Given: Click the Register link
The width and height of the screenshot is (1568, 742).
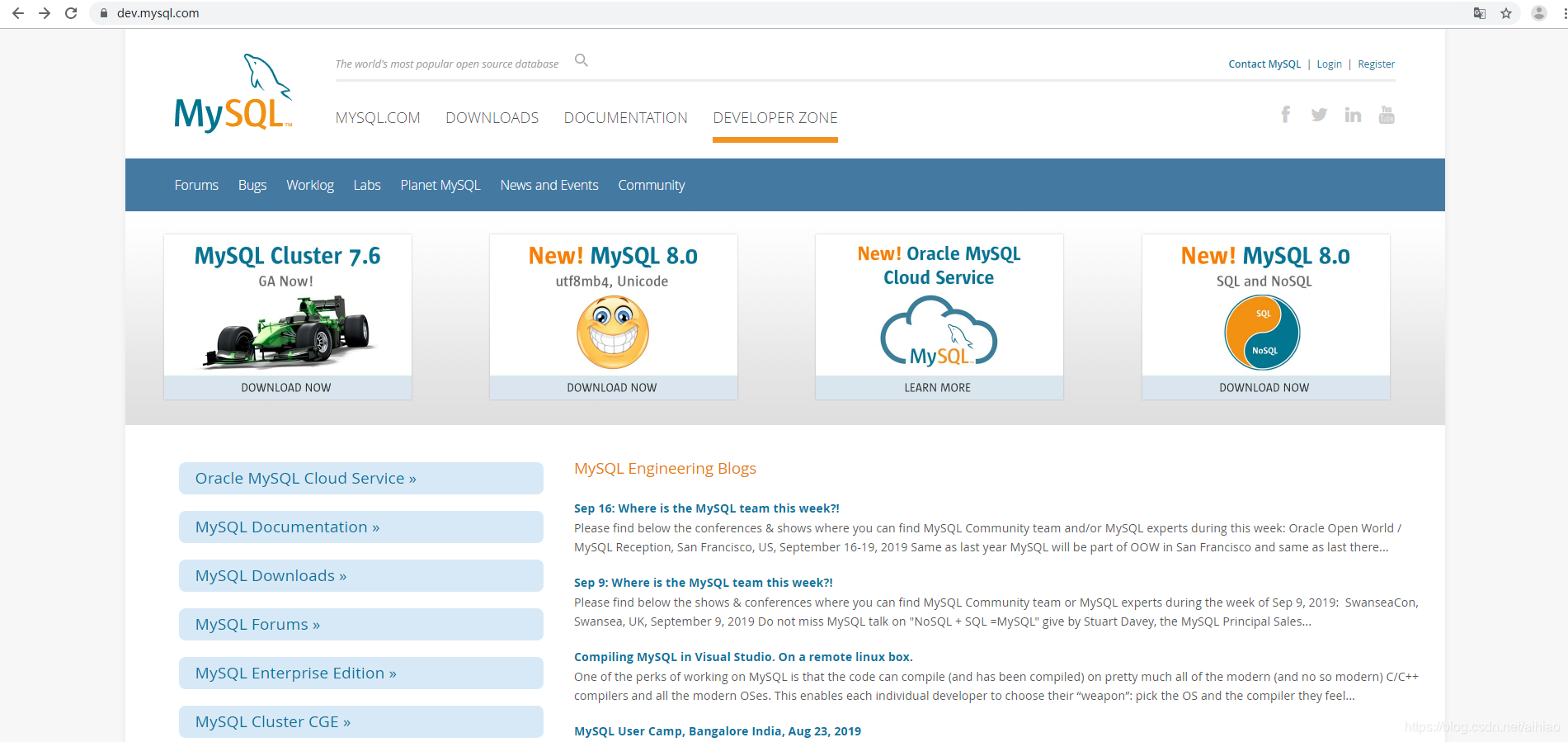Looking at the screenshot, I should point(1376,64).
